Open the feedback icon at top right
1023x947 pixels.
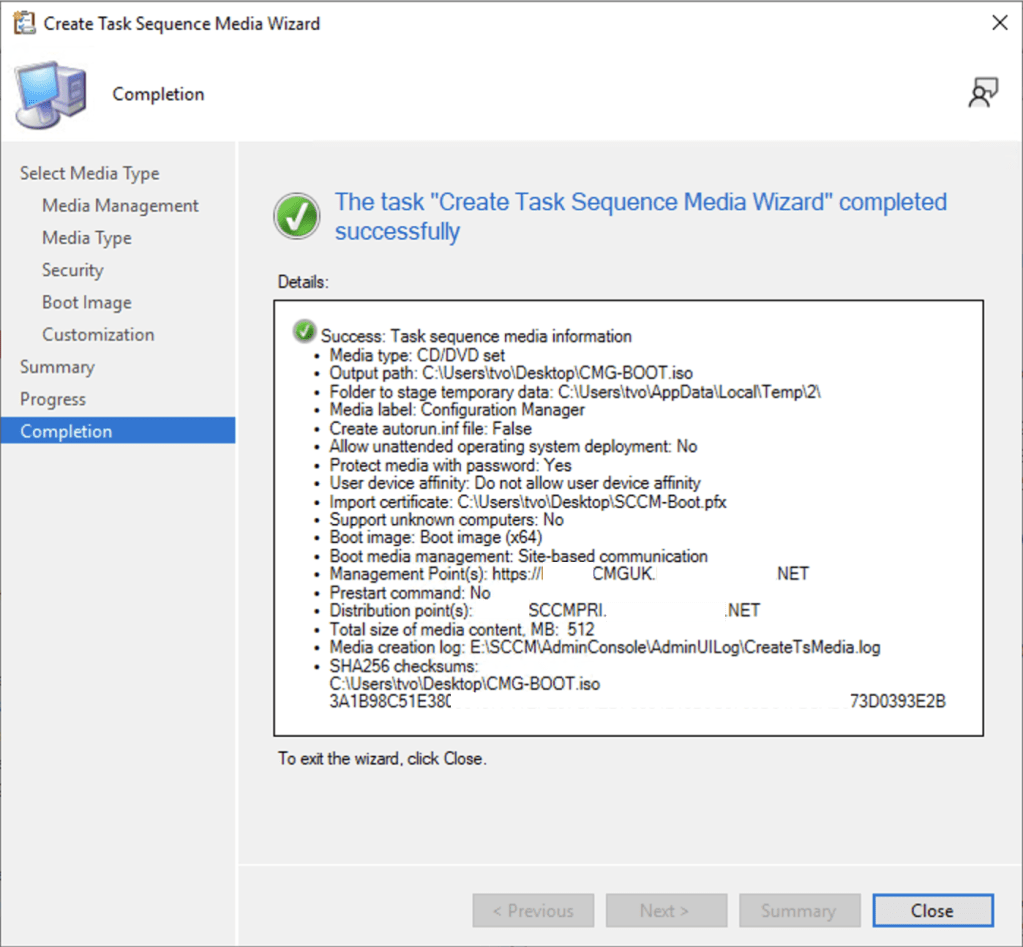coord(982,93)
